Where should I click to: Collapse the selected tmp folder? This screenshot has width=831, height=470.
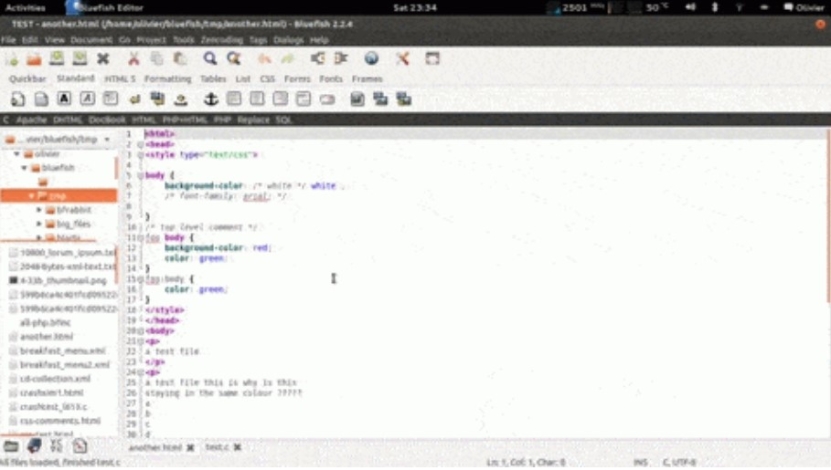tap(31, 196)
